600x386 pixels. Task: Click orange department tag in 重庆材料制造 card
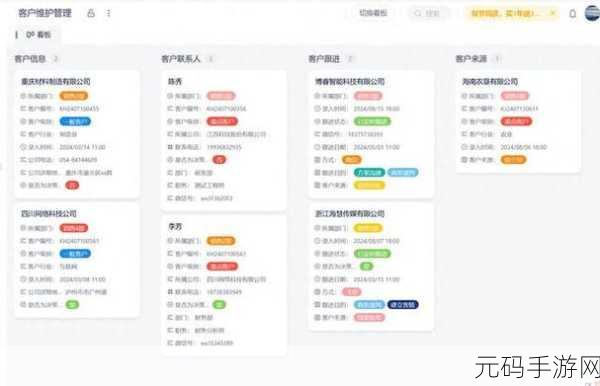pos(73,96)
